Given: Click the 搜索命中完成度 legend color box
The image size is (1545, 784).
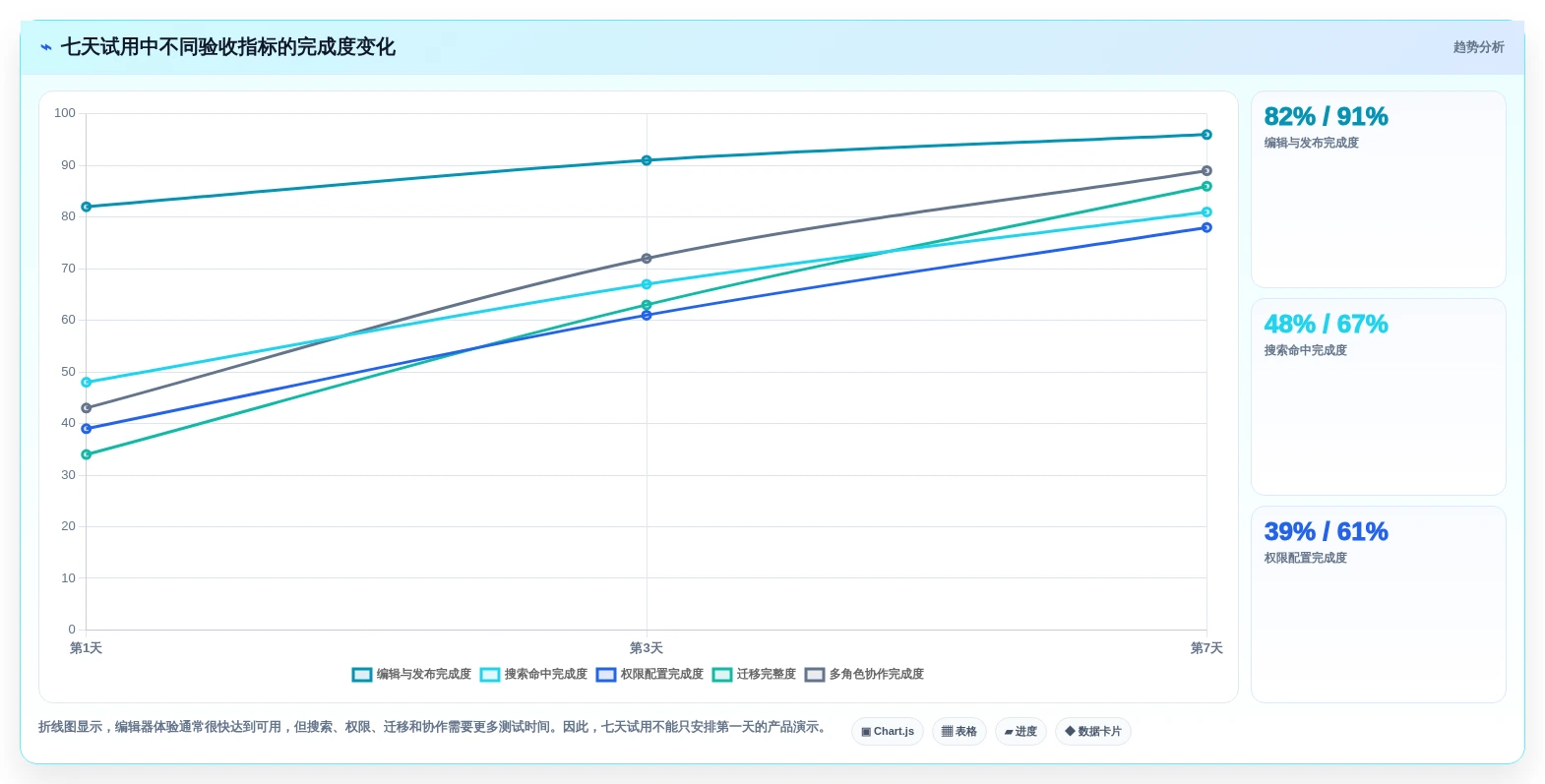Looking at the screenshot, I should 490,675.
